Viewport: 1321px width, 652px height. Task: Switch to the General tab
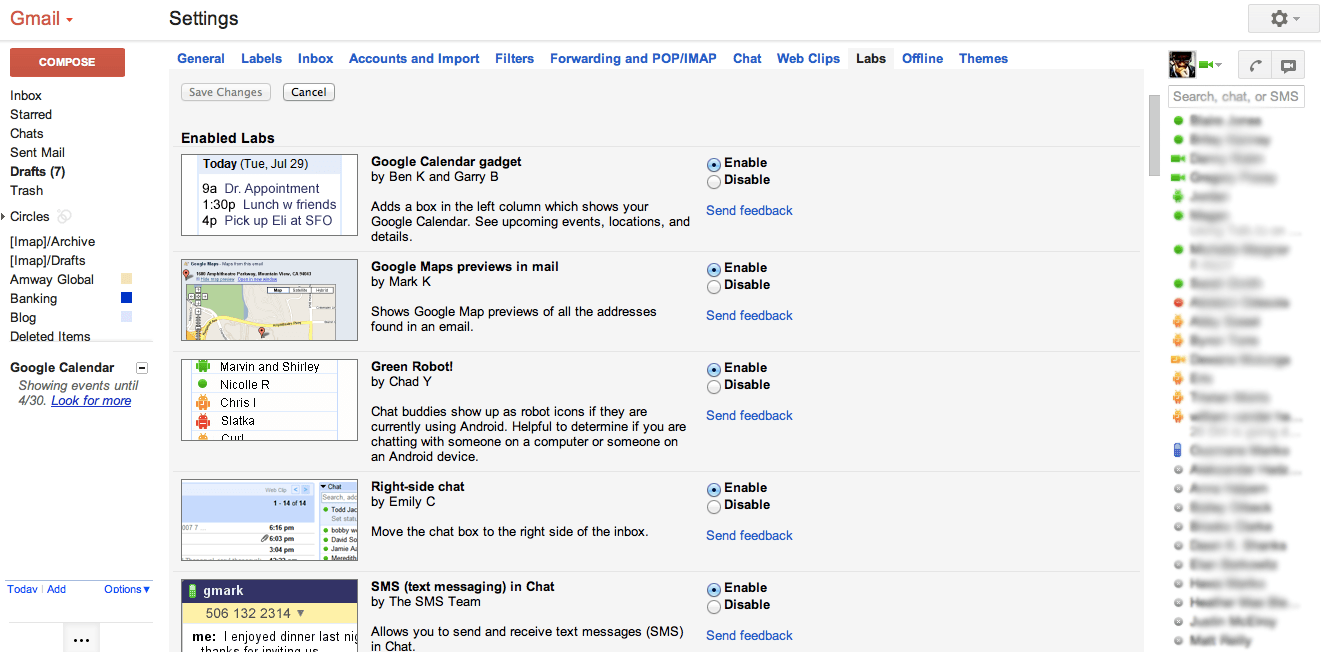point(201,58)
